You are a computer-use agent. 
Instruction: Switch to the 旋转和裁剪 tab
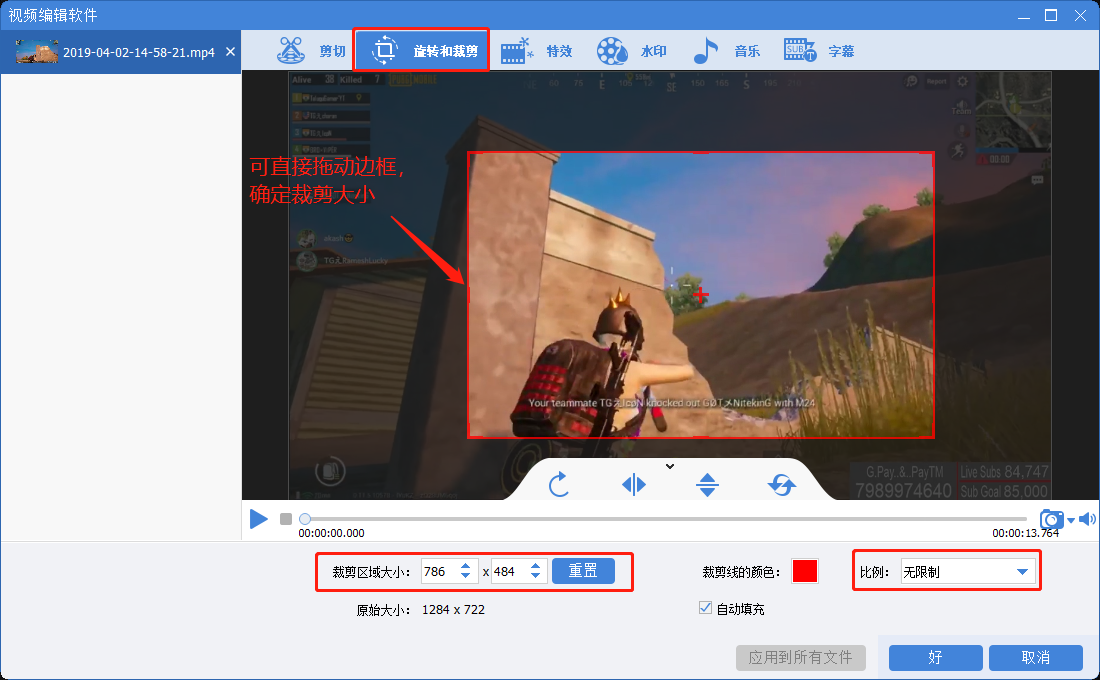(422, 51)
